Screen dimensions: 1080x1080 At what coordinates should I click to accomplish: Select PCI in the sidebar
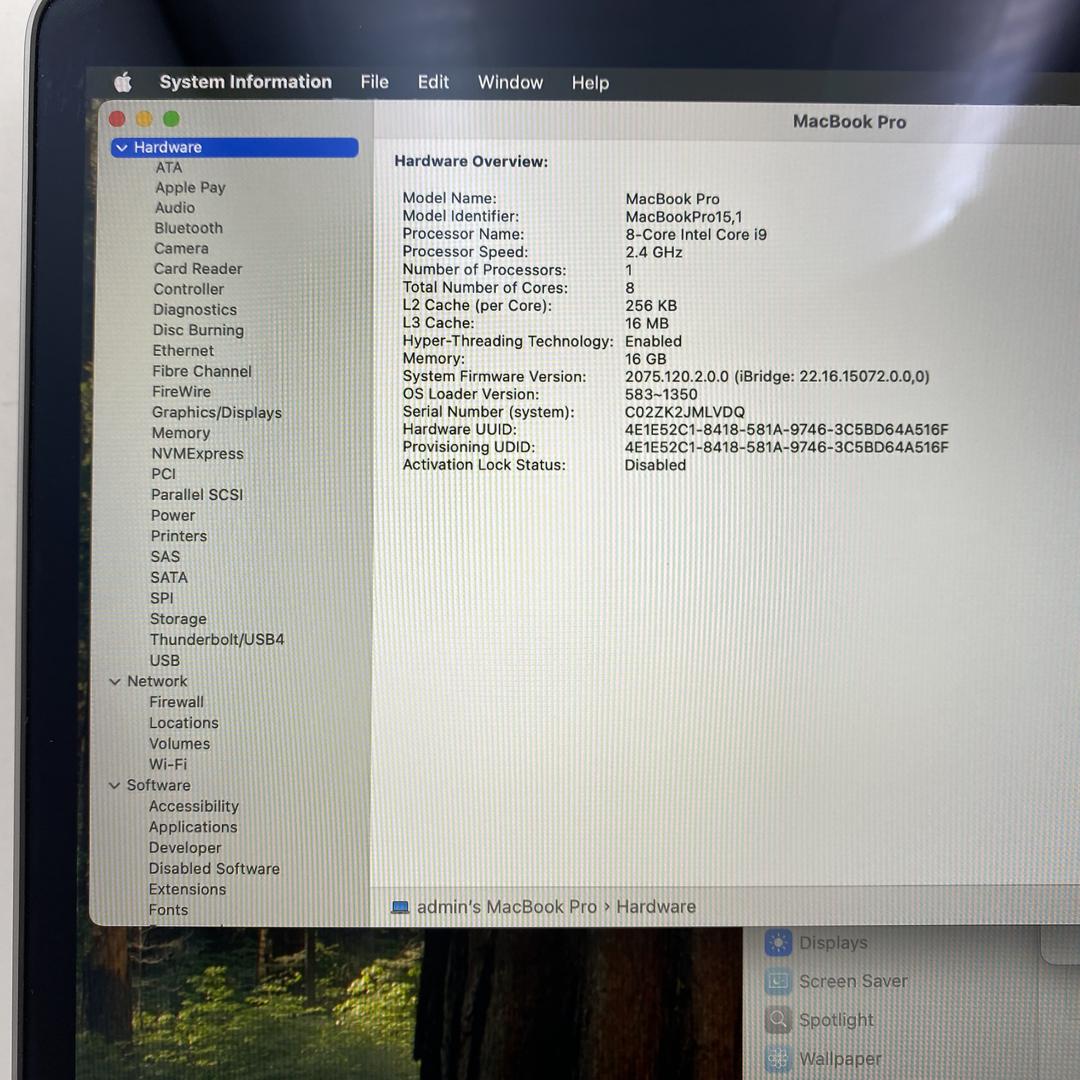(x=164, y=474)
